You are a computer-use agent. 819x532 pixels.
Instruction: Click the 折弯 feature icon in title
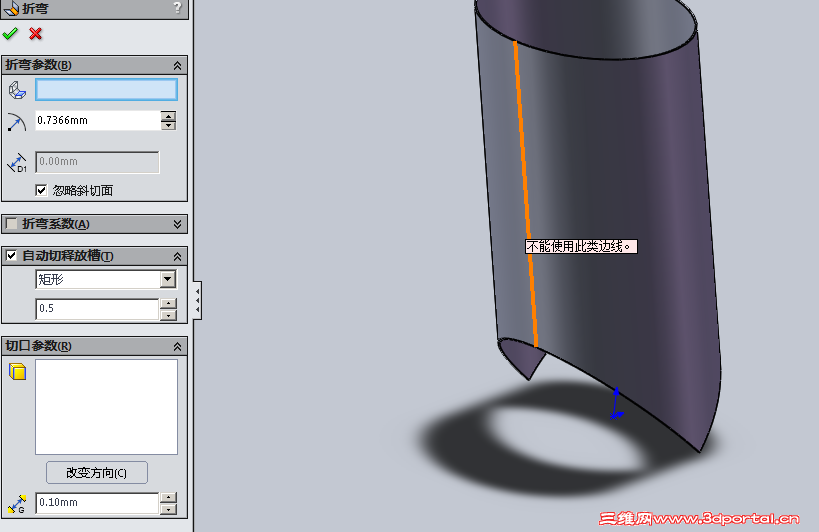(11, 8)
